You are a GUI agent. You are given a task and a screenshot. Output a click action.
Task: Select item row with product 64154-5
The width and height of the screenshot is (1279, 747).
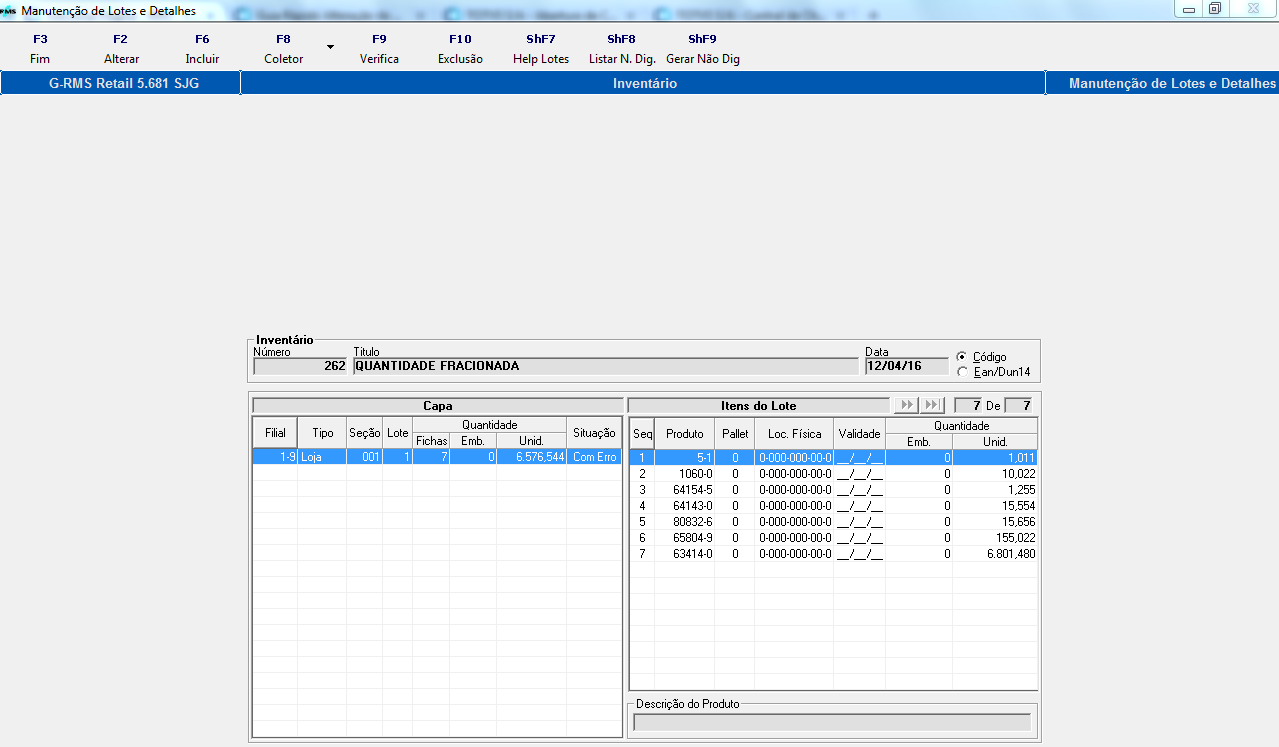(x=834, y=489)
